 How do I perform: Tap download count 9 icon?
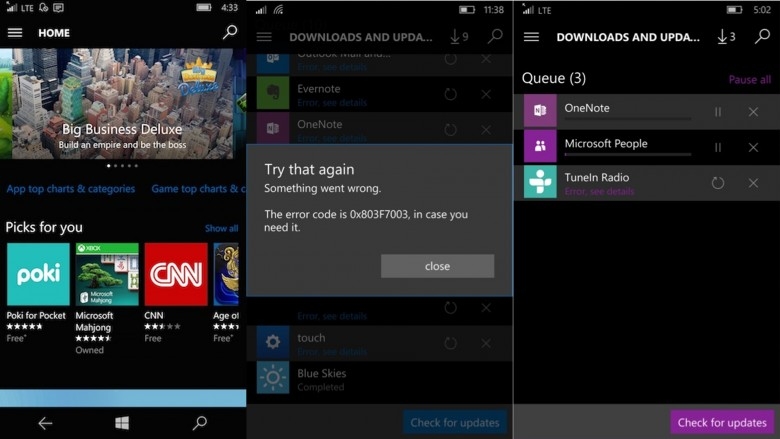pyautogui.click(x=459, y=37)
